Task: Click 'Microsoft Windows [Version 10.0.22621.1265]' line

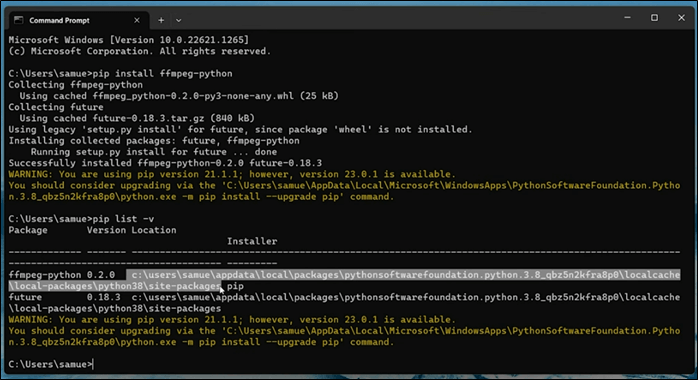Action: point(129,40)
